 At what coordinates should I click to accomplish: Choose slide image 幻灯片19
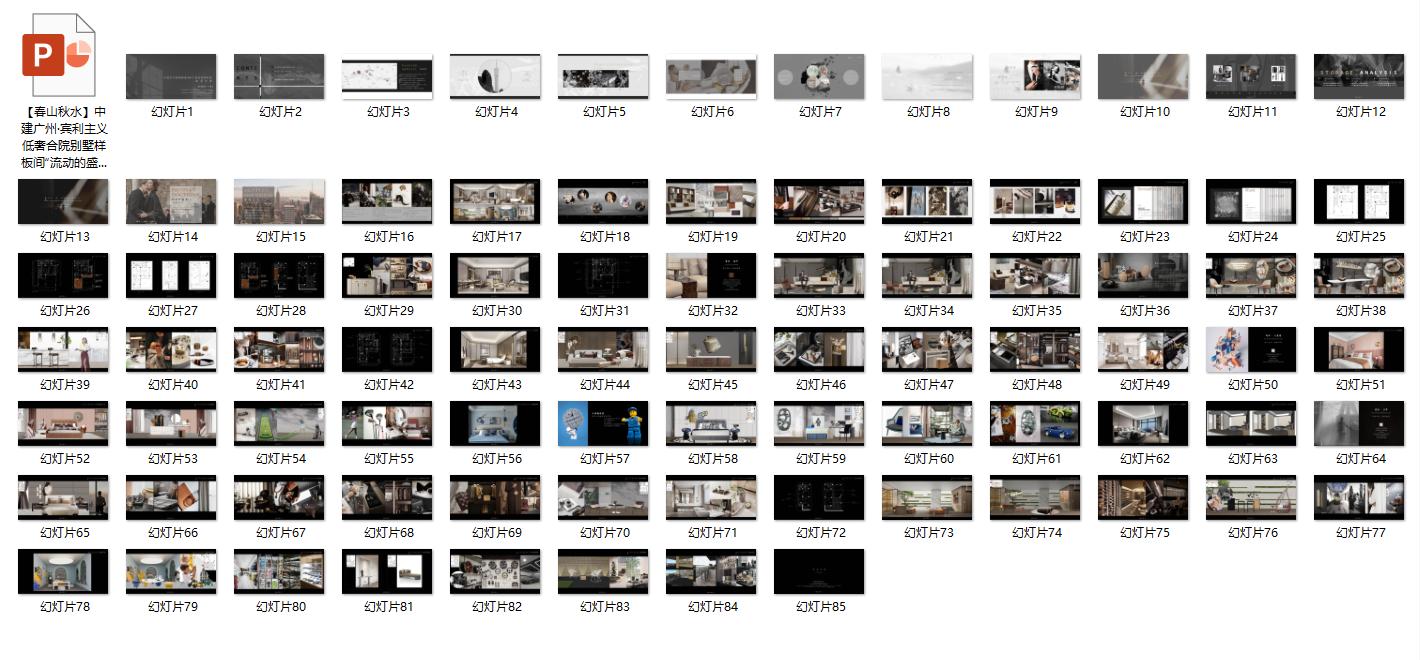711,202
